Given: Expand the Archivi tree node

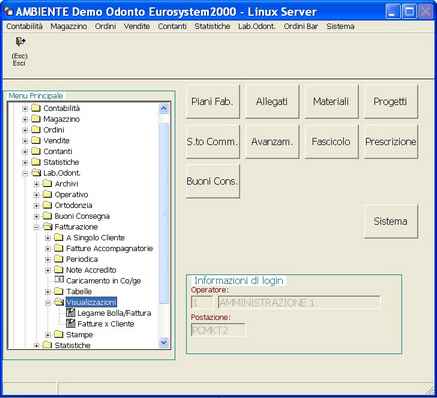Looking at the screenshot, I should 36,184.
